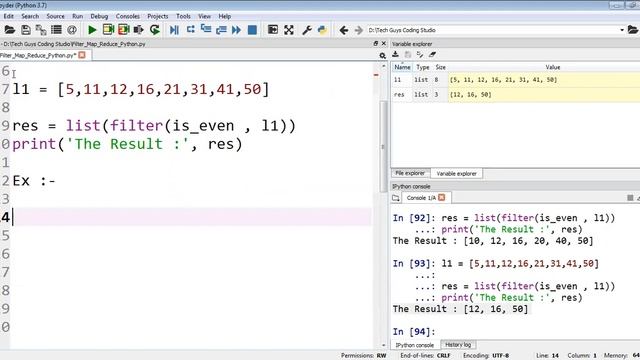
Task: Import data in Variable explorer
Action: (x=396, y=54)
